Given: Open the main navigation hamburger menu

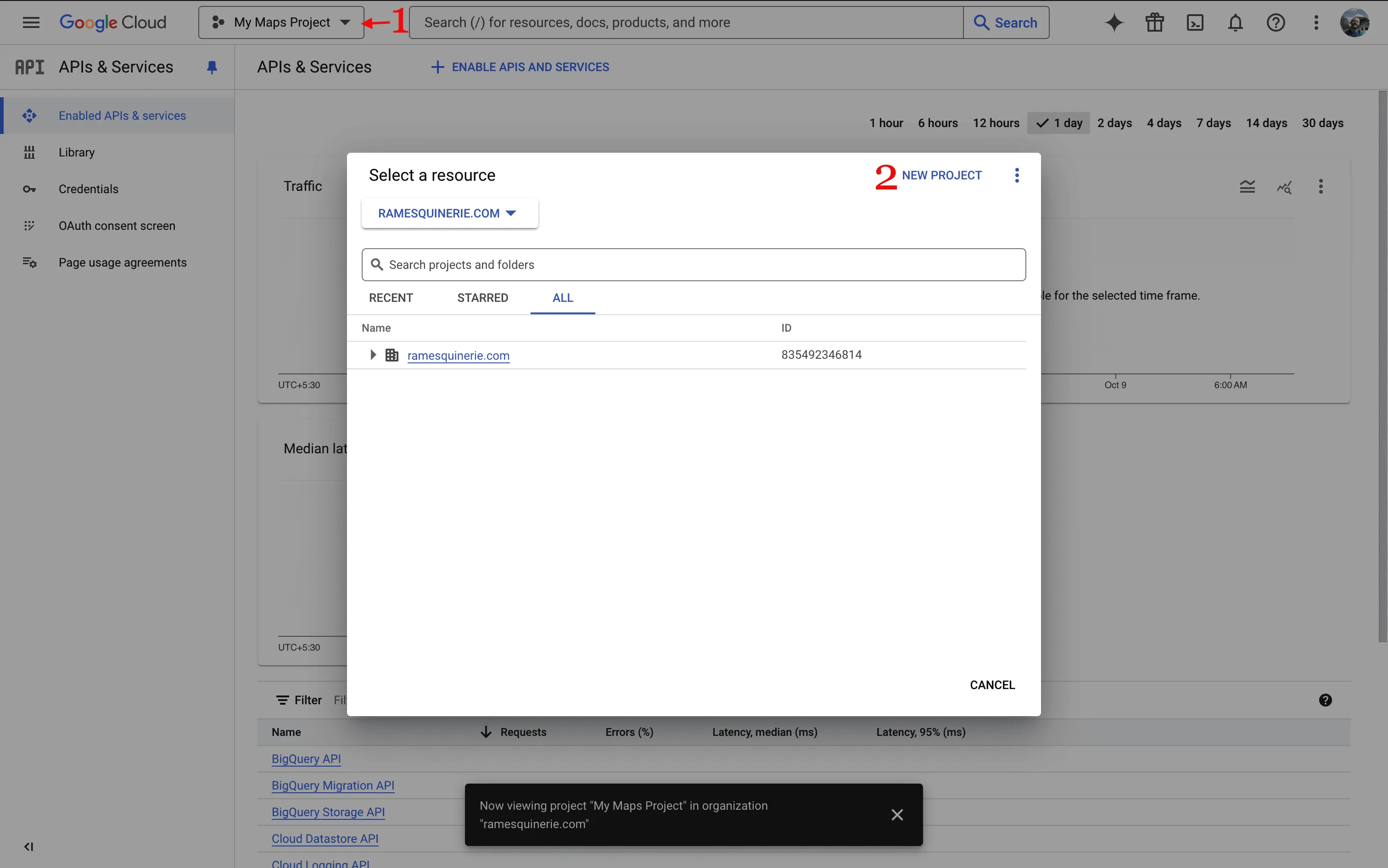Looking at the screenshot, I should click(31, 22).
